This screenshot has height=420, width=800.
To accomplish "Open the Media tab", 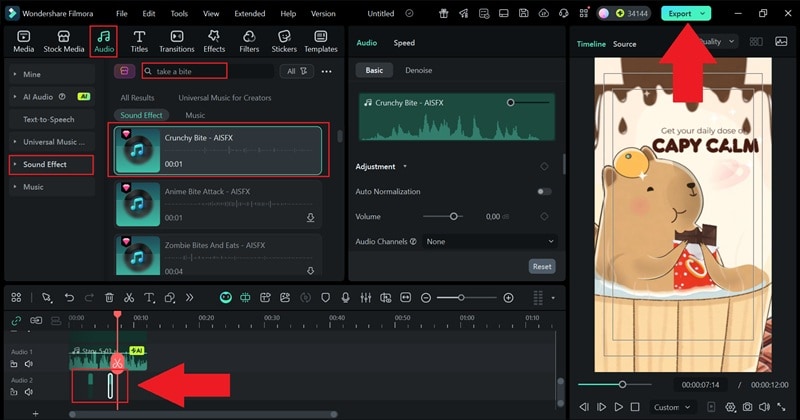I will 23,41.
